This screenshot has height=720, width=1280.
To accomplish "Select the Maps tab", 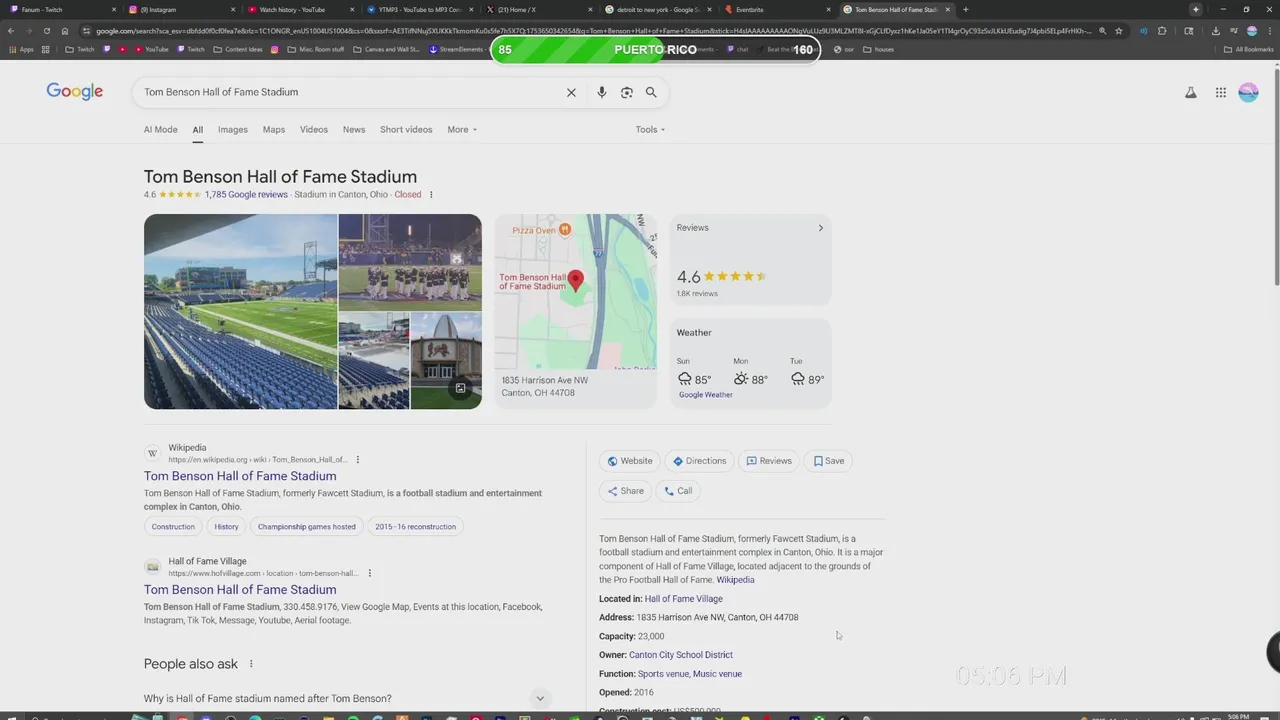I will [x=274, y=130].
